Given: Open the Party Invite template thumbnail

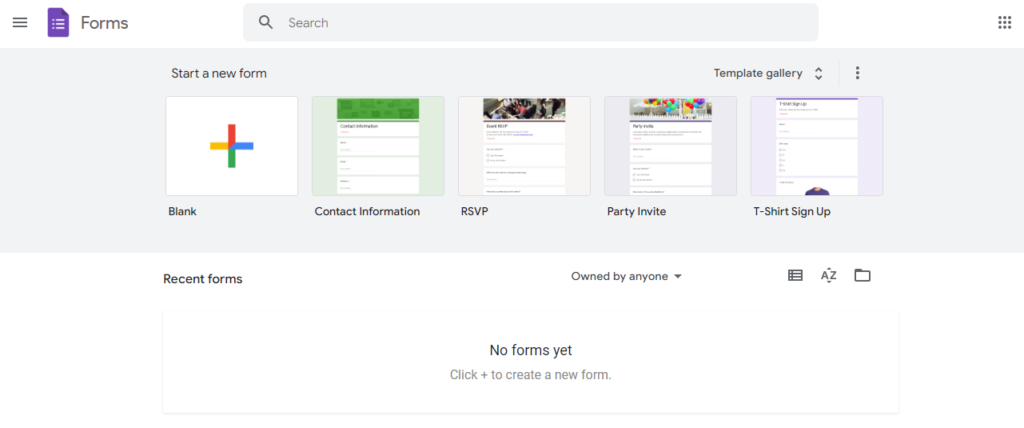Looking at the screenshot, I should pyautogui.click(x=671, y=146).
